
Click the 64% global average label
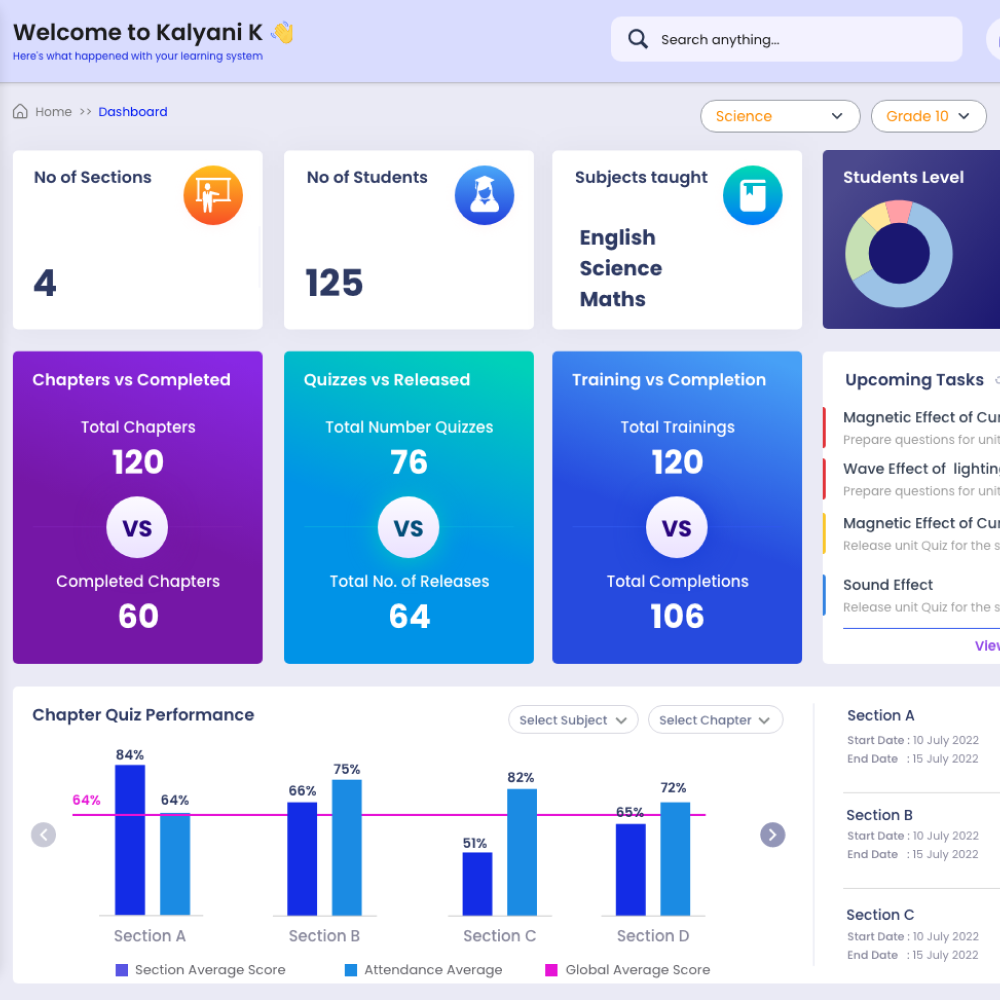pyautogui.click(x=87, y=800)
